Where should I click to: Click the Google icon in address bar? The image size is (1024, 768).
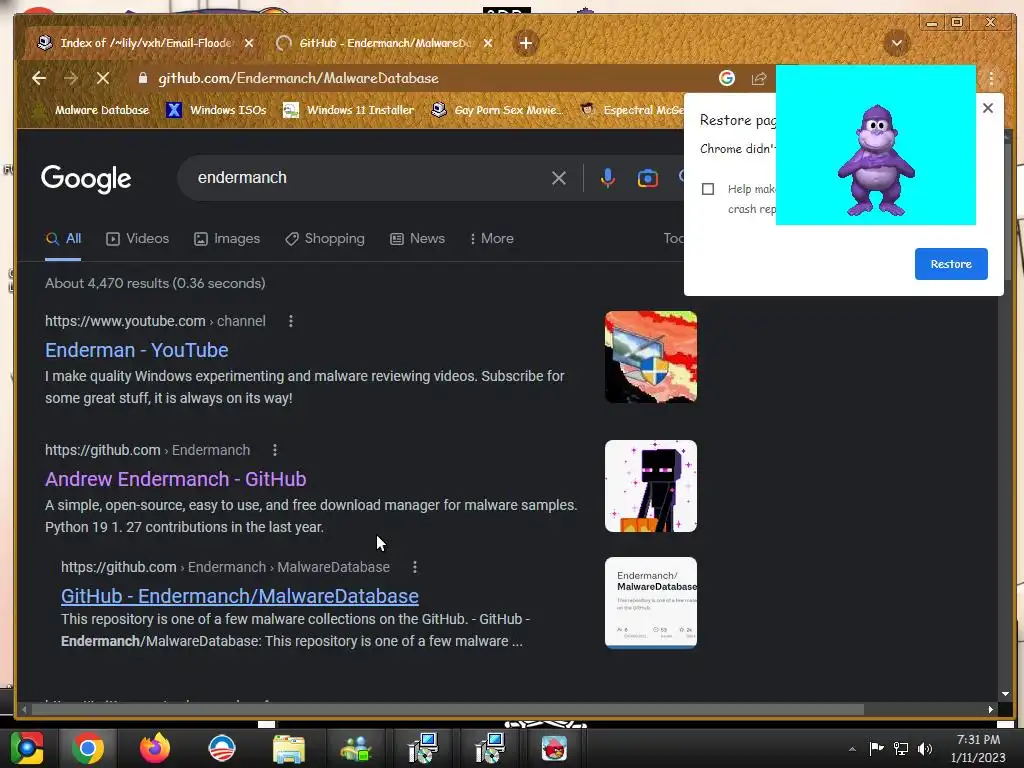point(727,78)
